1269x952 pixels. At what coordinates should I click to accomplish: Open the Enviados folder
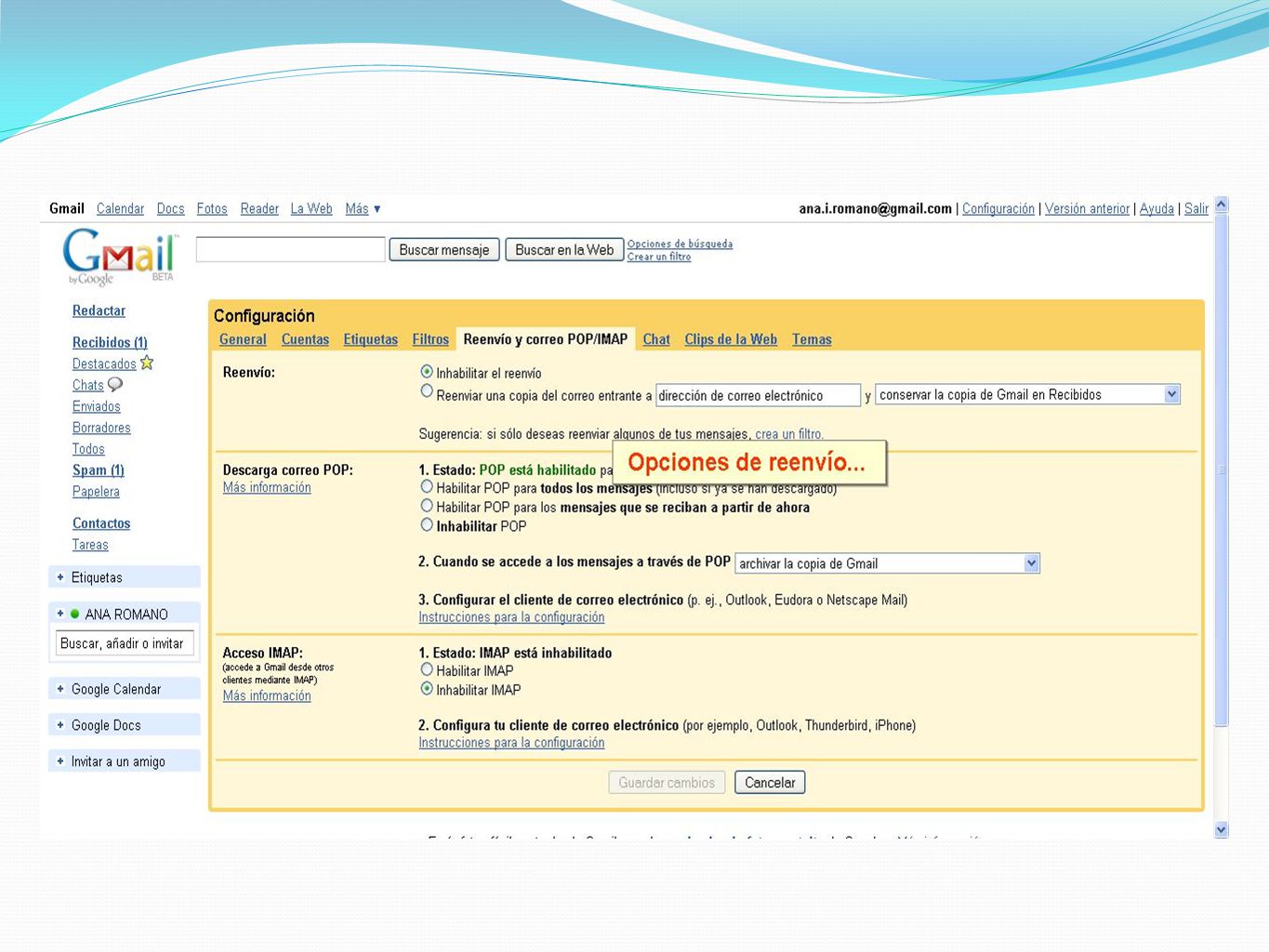97,406
